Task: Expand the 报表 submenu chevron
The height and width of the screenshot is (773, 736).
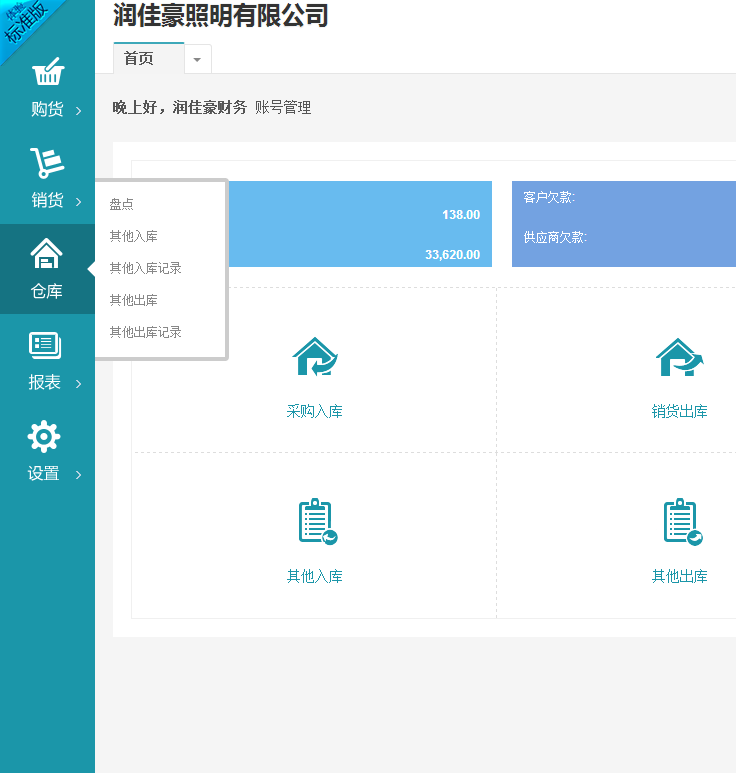Action: click(78, 384)
